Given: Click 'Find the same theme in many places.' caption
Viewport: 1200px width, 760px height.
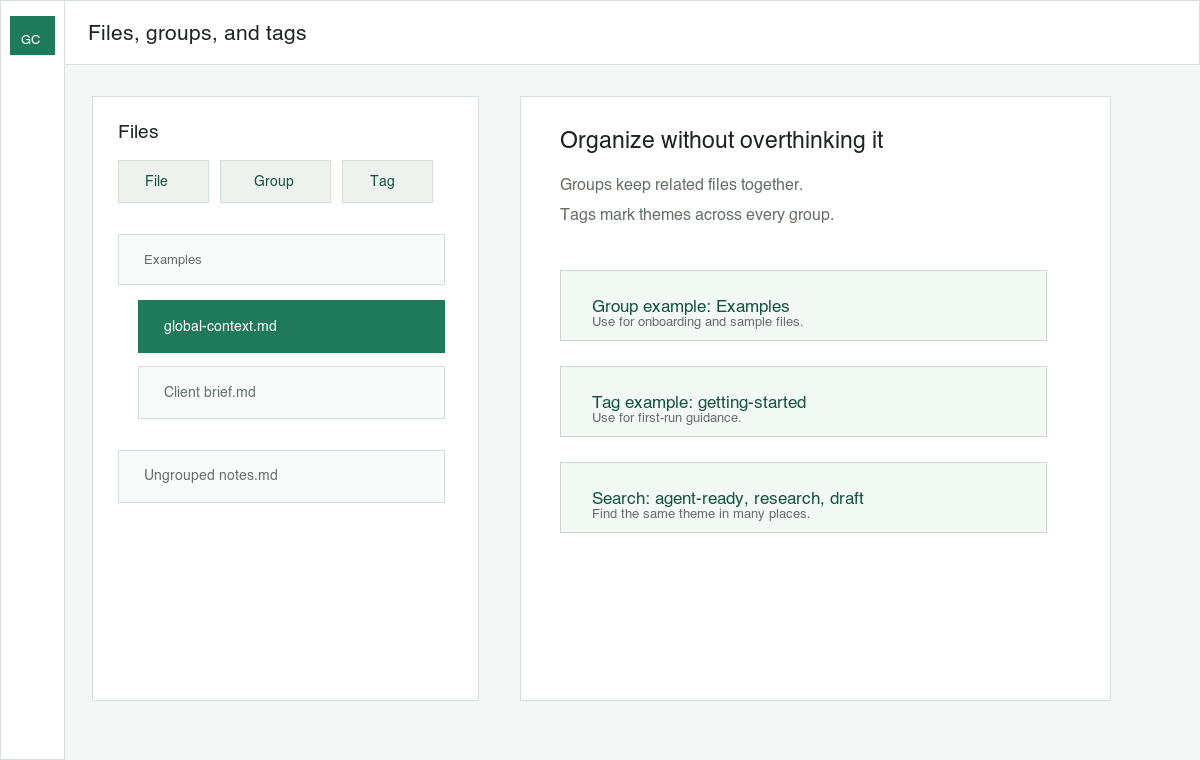Looking at the screenshot, I should (x=701, y=514).
